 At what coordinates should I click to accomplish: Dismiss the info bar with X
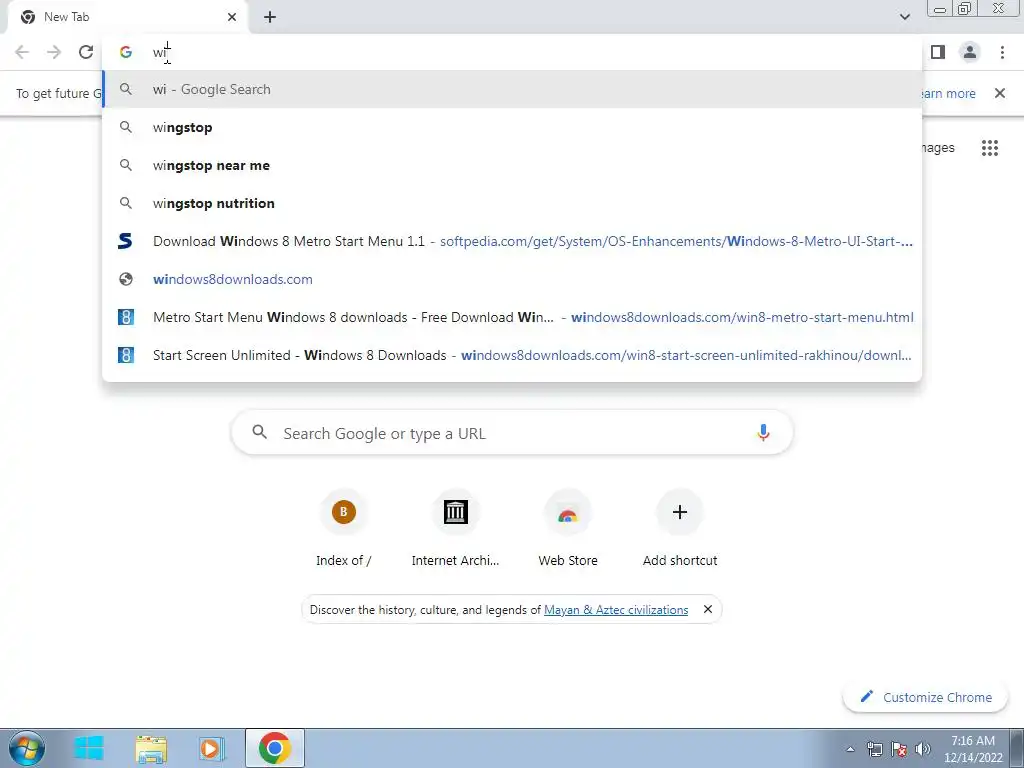[999, 93]
